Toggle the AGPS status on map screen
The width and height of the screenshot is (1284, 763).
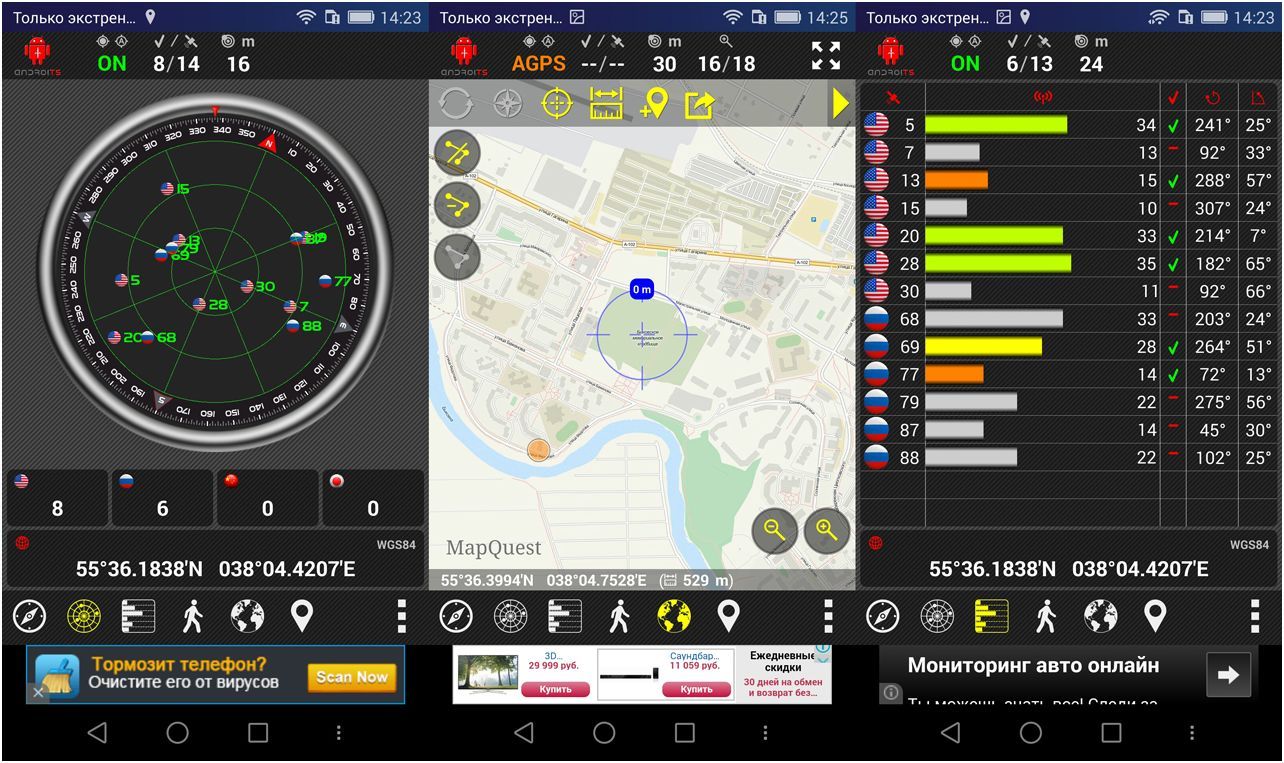[x=539, y=63]
